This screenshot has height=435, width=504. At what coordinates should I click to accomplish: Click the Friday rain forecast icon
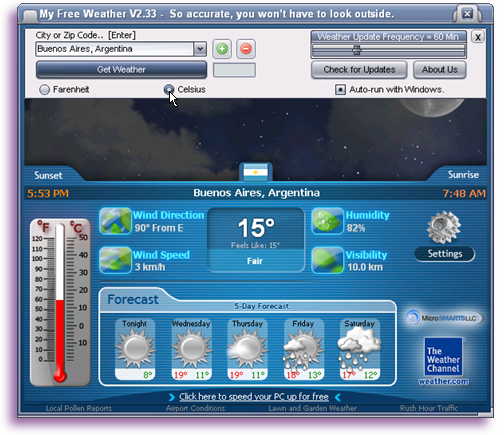[x=304, y=350]
